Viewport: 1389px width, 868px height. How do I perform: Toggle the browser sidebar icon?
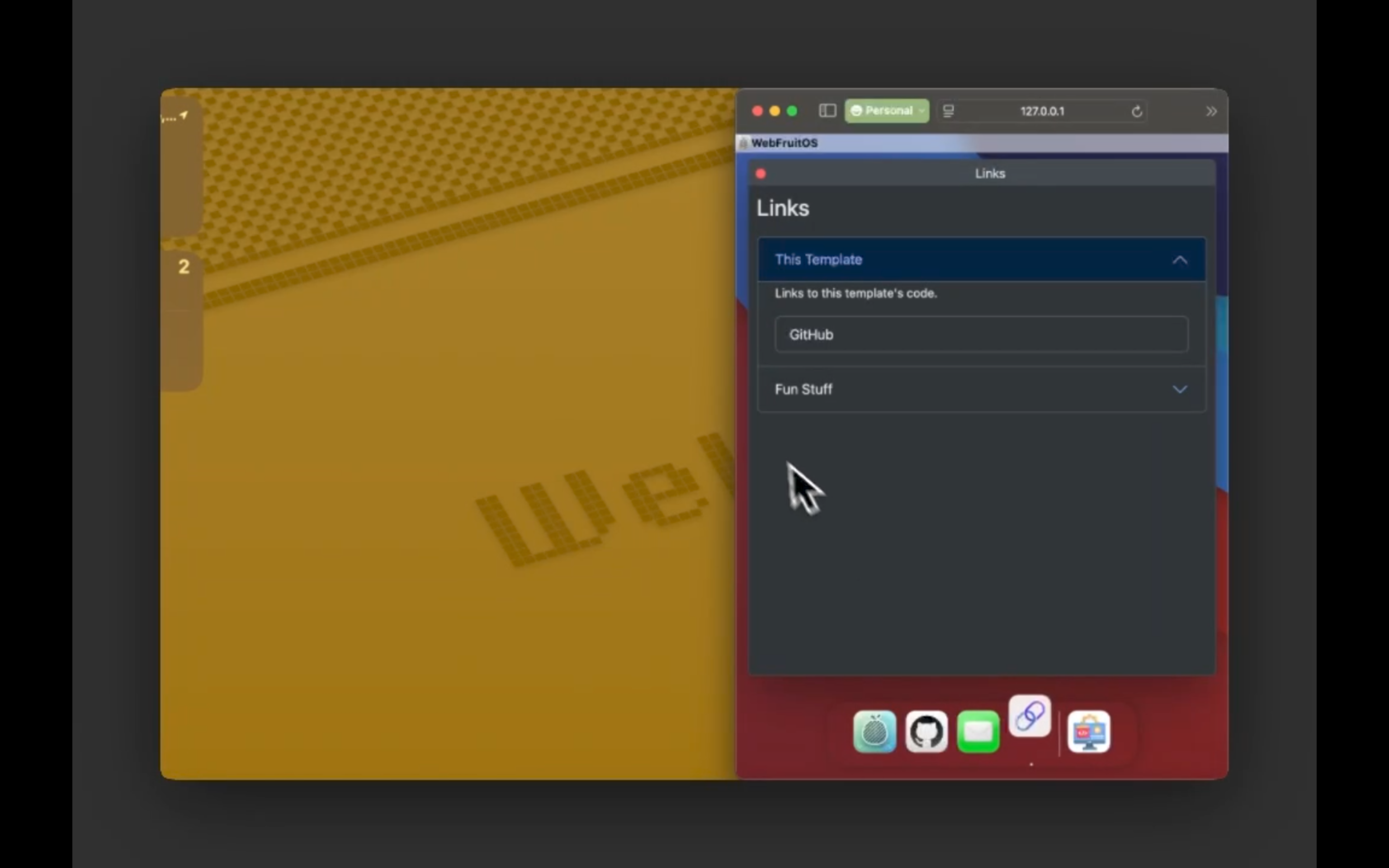[x=827, y=111]
